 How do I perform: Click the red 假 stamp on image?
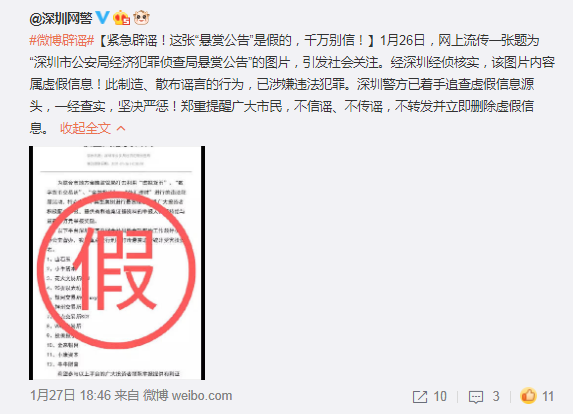[116, 270]
